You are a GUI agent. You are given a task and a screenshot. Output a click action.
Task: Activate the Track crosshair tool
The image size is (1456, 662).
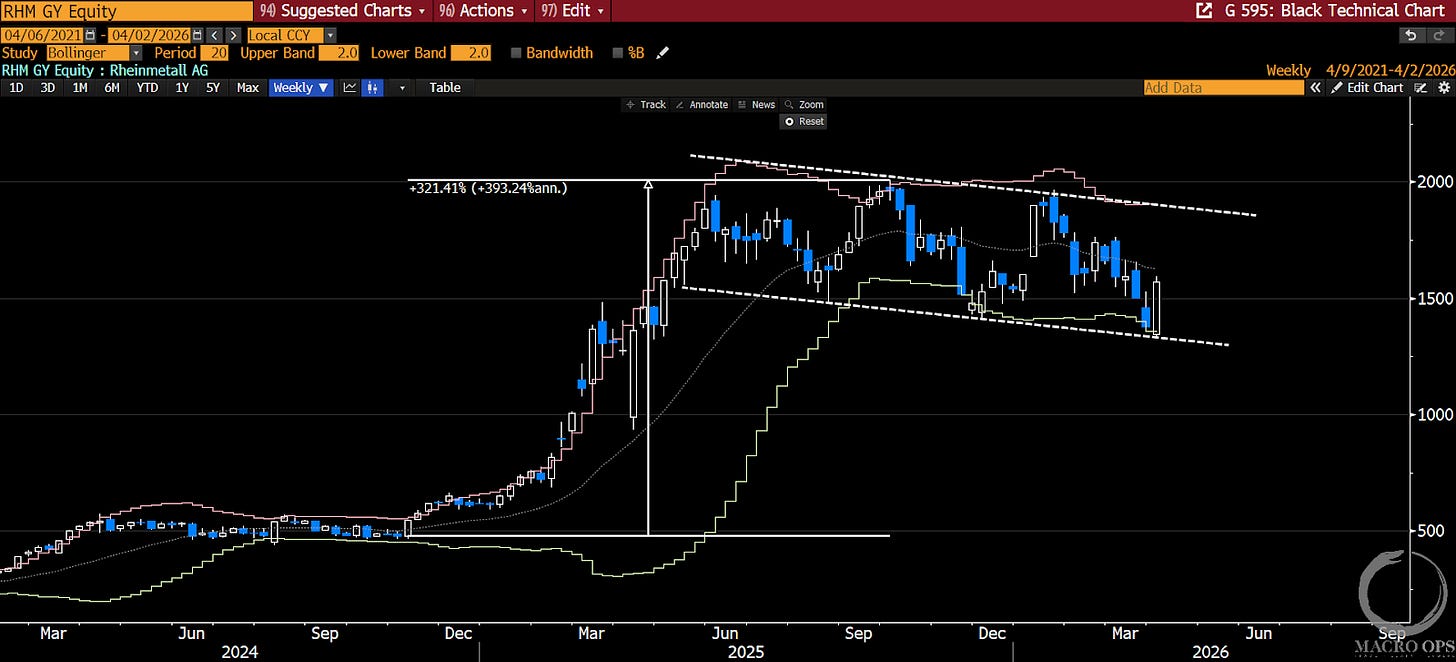tap(646, 104)
